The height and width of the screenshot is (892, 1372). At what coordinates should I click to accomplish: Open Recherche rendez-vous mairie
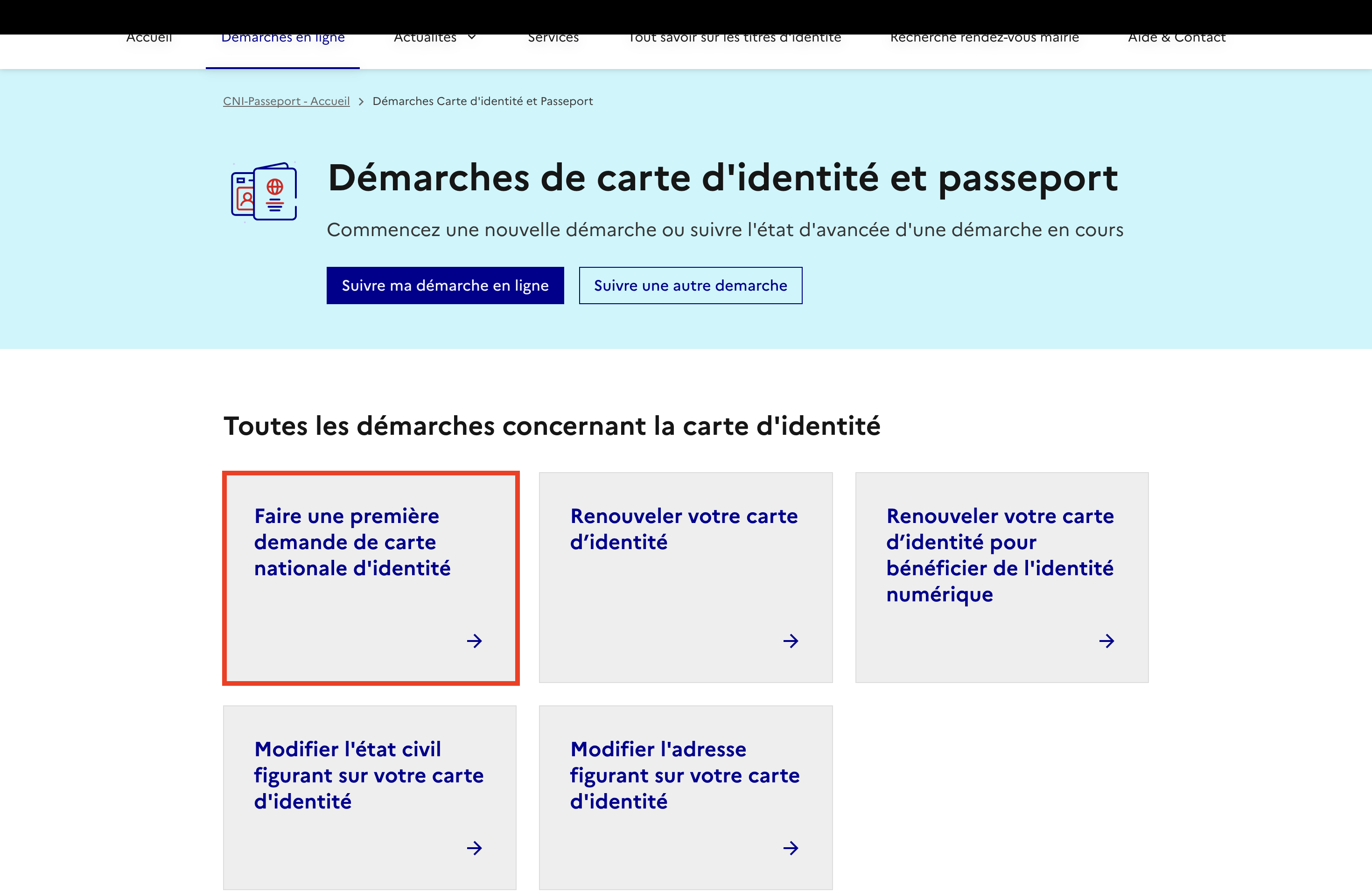click(x=984, y=37)
